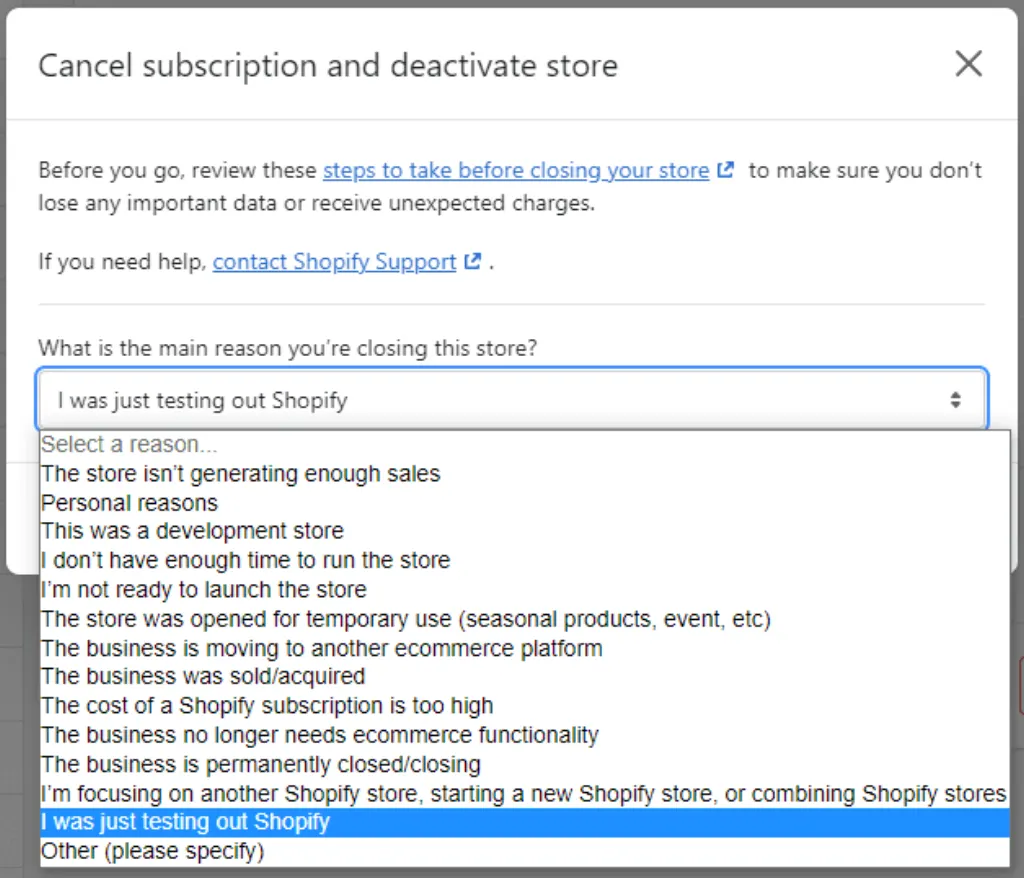1024x878 pixels.
Task: Select 'I'm not ready to launch the store'
Action: (524, 589)
